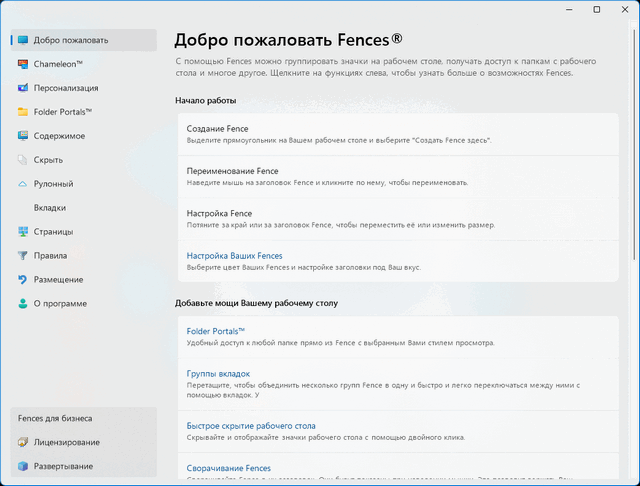Click the Содержимое sidebar icon
Screen dimensions: 640x486
click(23, 135)
